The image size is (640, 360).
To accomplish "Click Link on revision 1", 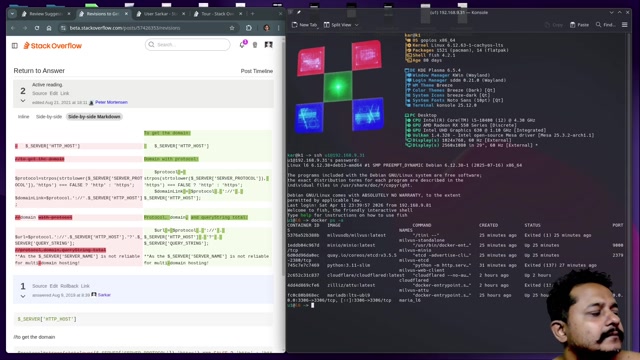I will tap(85, 286).
